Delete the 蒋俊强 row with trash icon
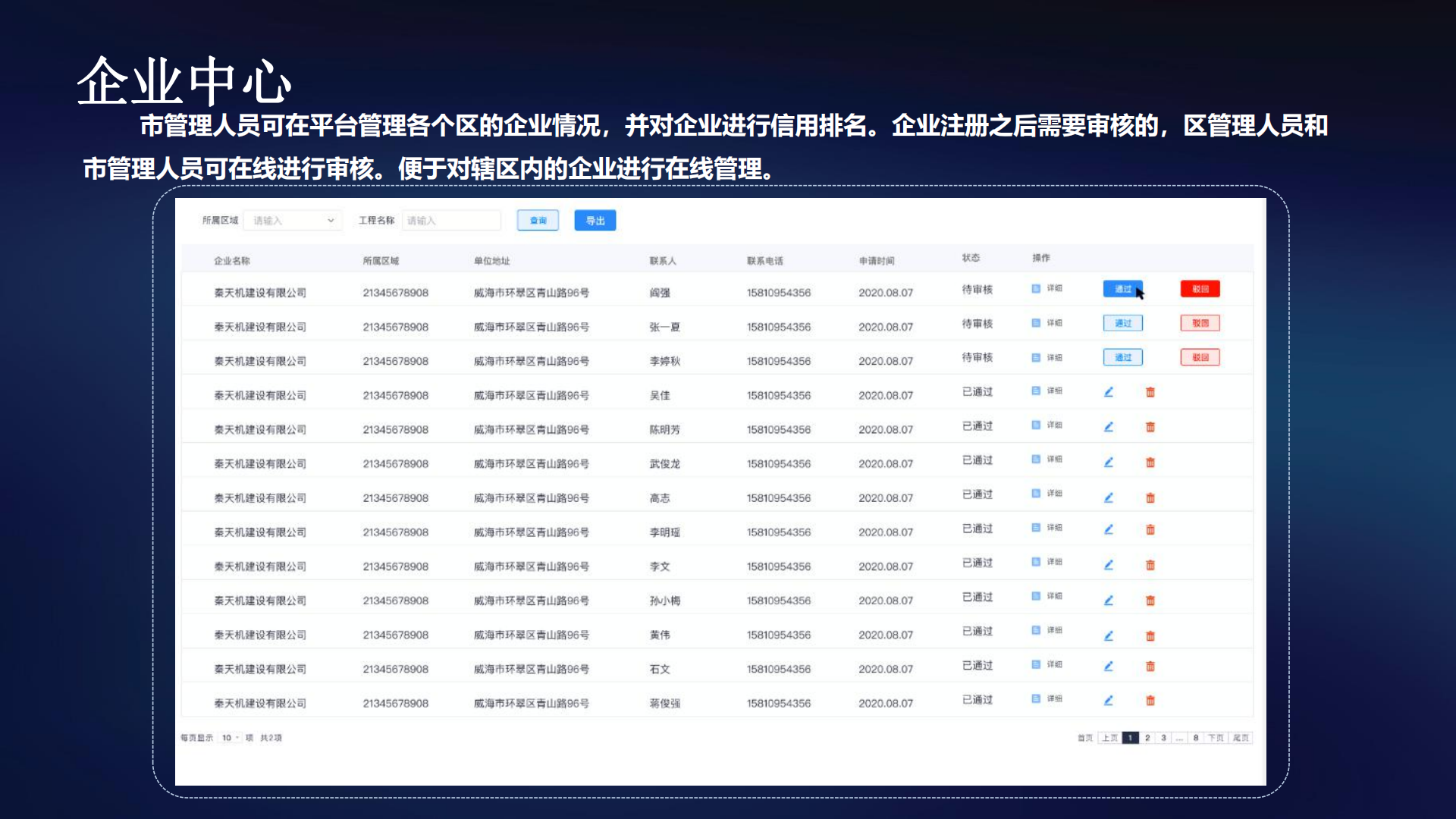1456x819 pixels. [x=1150, y=701]
